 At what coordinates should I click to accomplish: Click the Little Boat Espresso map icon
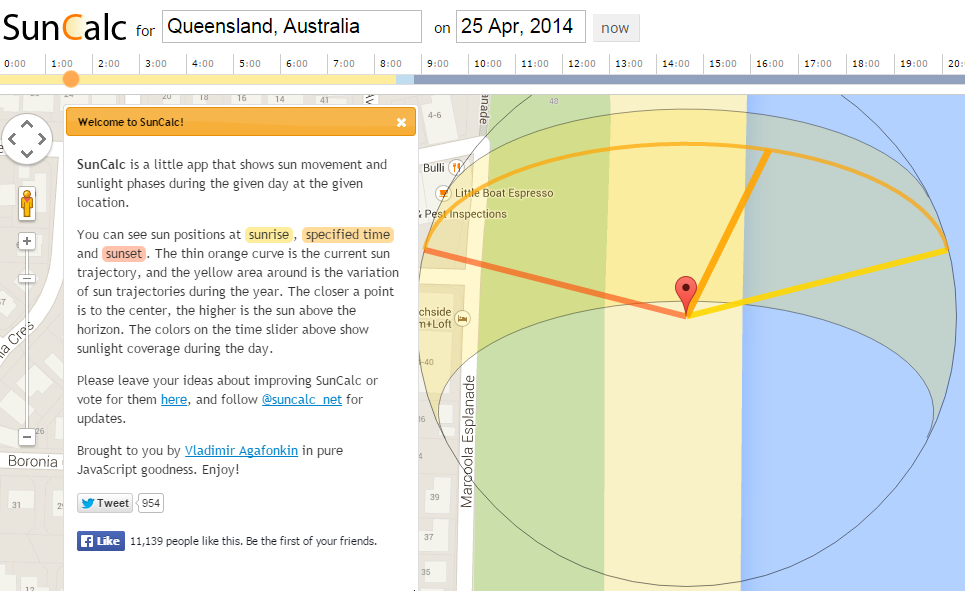(443, 193)
